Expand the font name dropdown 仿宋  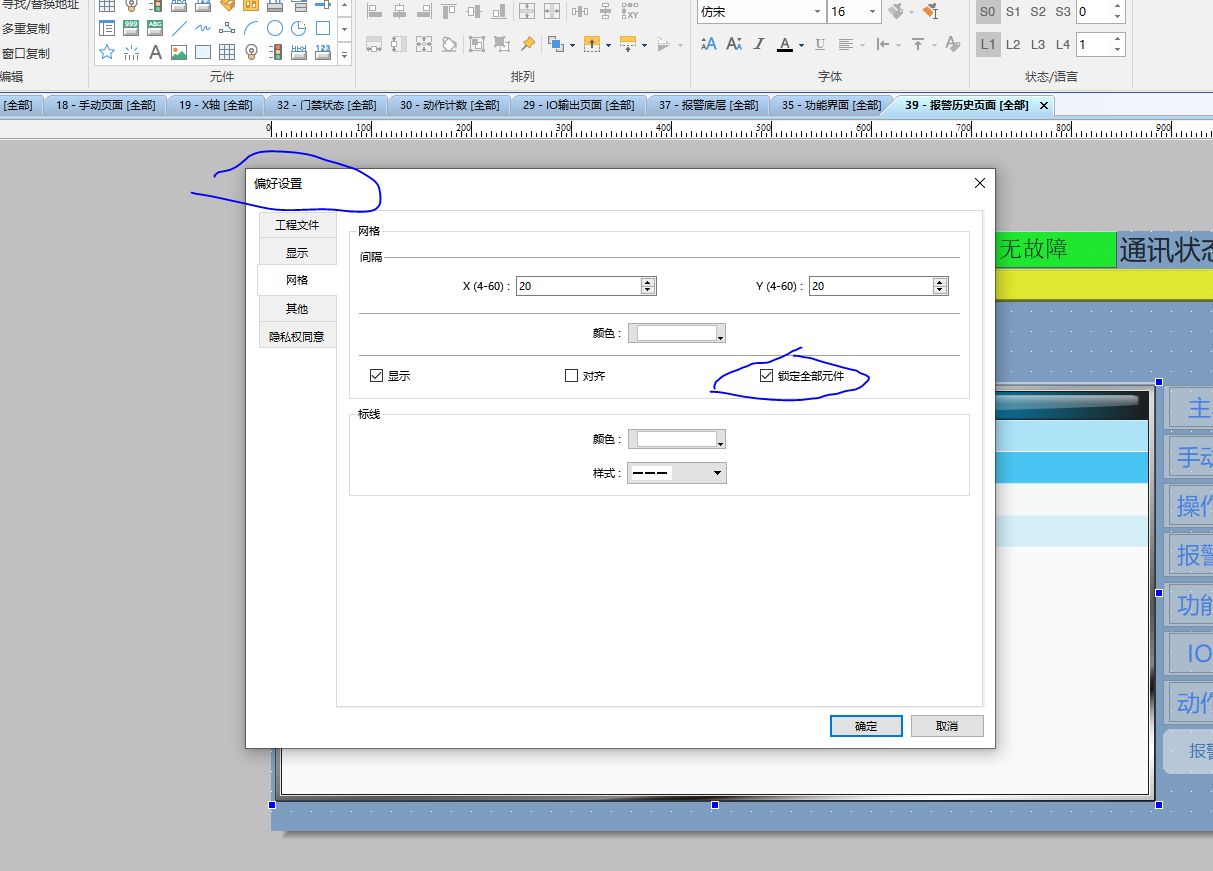[817, 12]
